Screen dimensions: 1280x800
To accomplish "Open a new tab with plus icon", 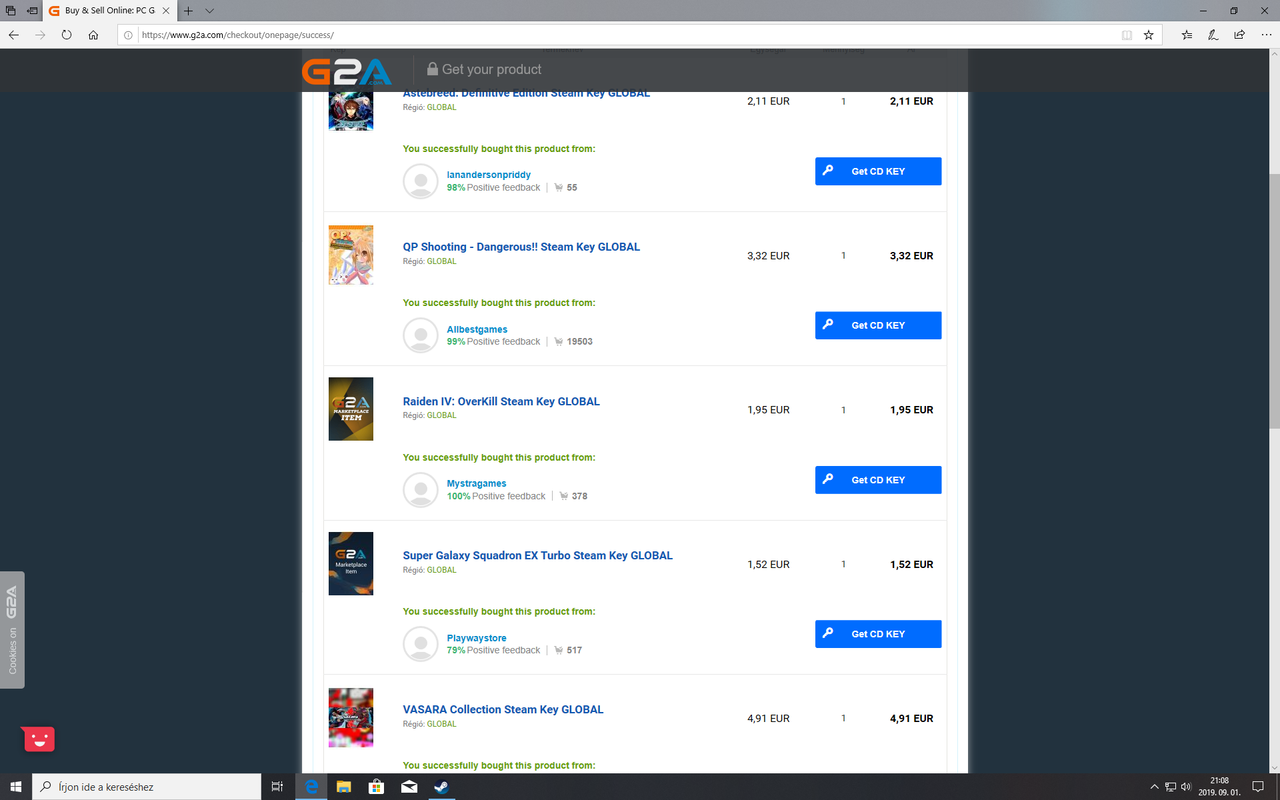I will click(188, 10).
